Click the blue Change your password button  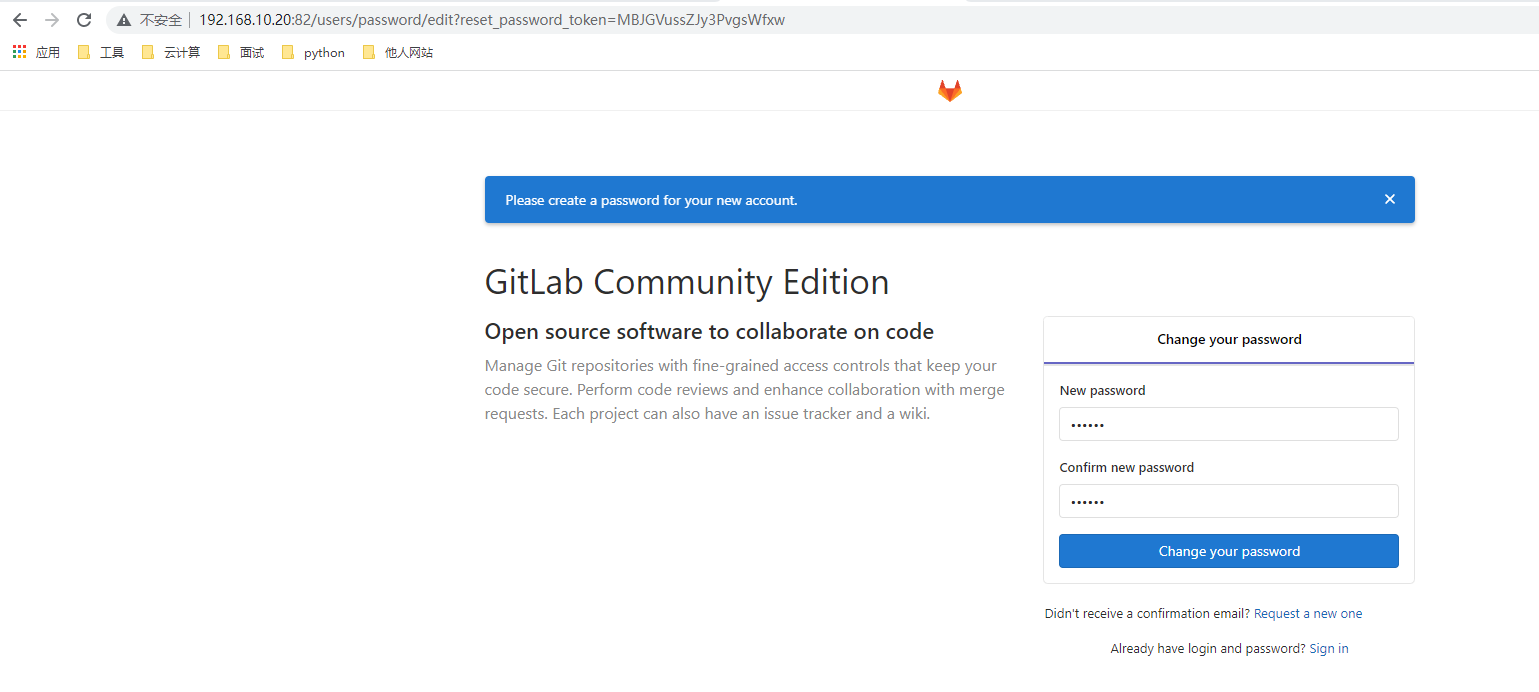coord(1229,551)
